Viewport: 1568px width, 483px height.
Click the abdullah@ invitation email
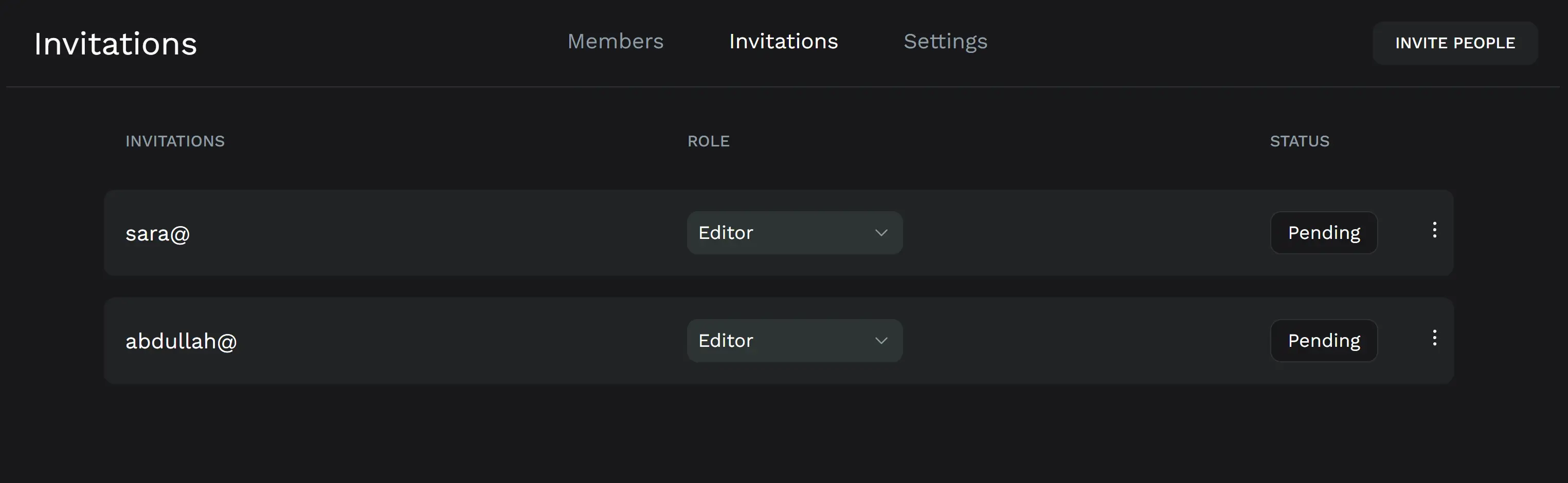point(181,341)
